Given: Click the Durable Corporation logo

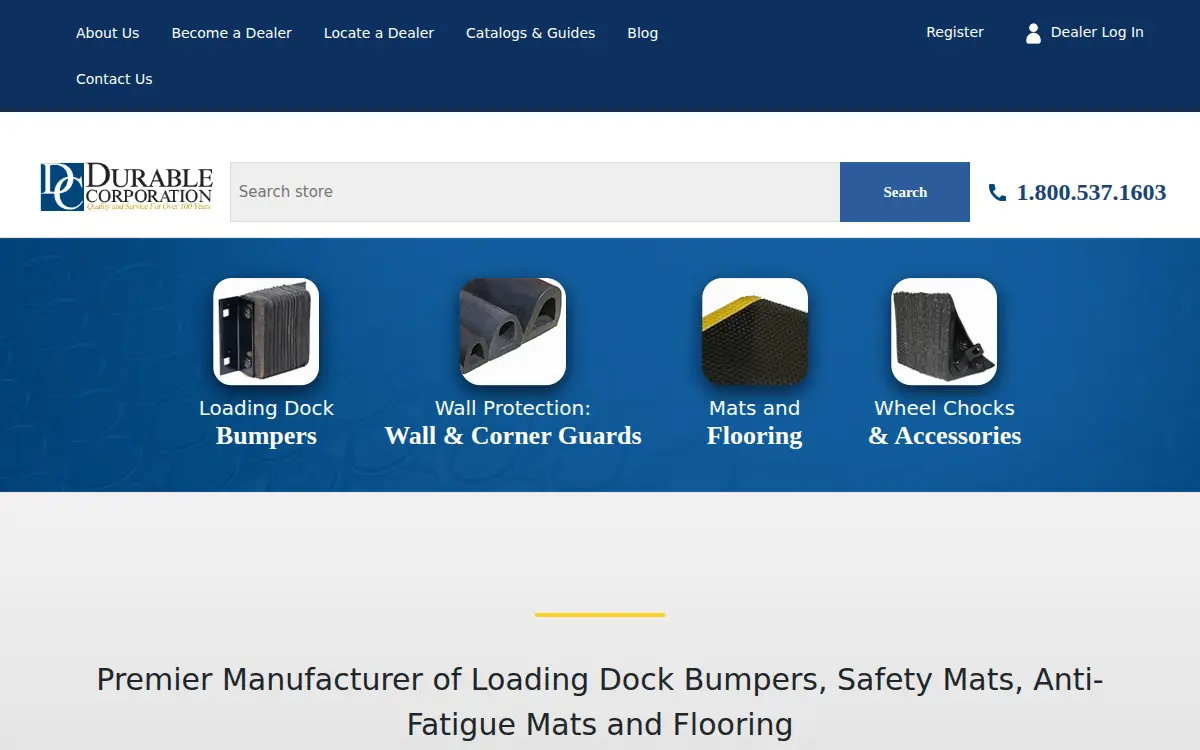Looking at the screenshot, I should click(127, 187).
